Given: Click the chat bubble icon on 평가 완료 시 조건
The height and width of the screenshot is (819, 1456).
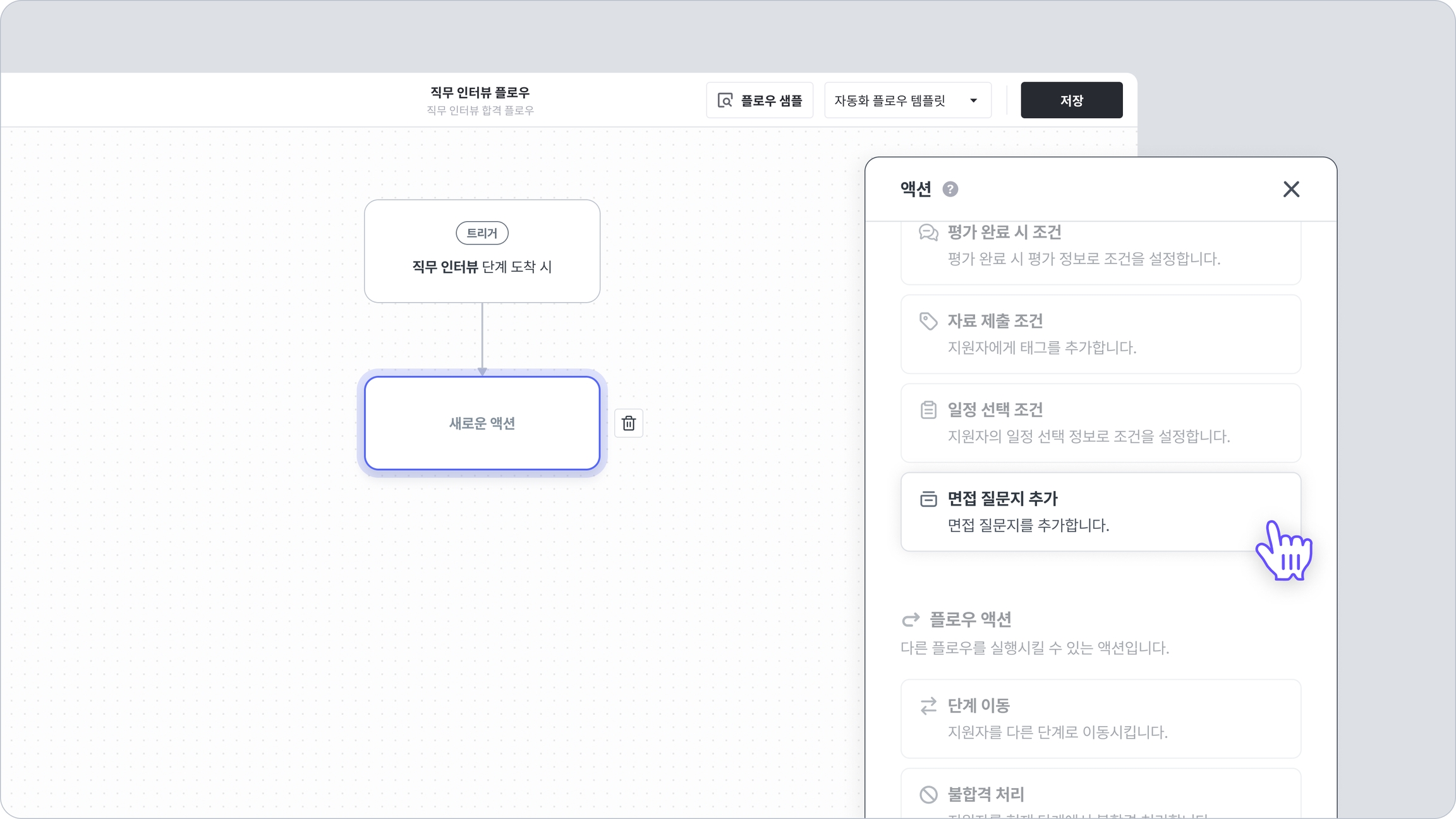Looking at the screenshot, I should click(928, 233).
